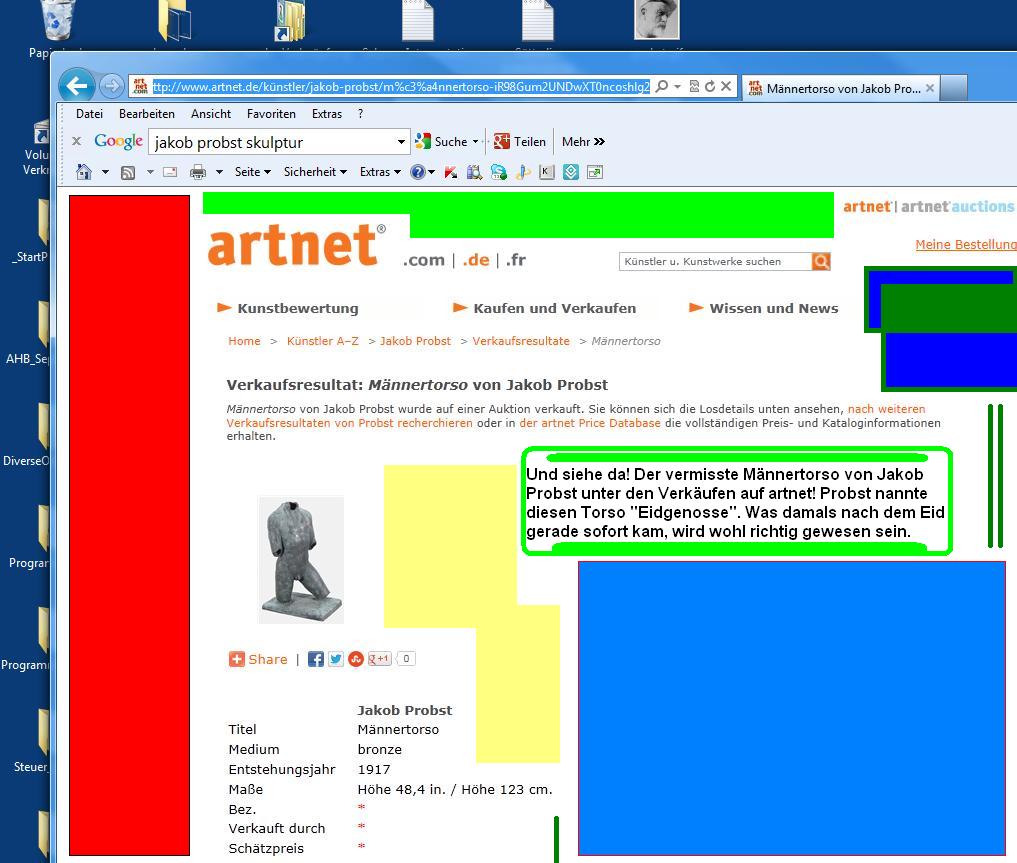This screenshot has height=863, width=1017.
Task: Share on Facebook via the Facebook icon
Action: pos(316,659)
